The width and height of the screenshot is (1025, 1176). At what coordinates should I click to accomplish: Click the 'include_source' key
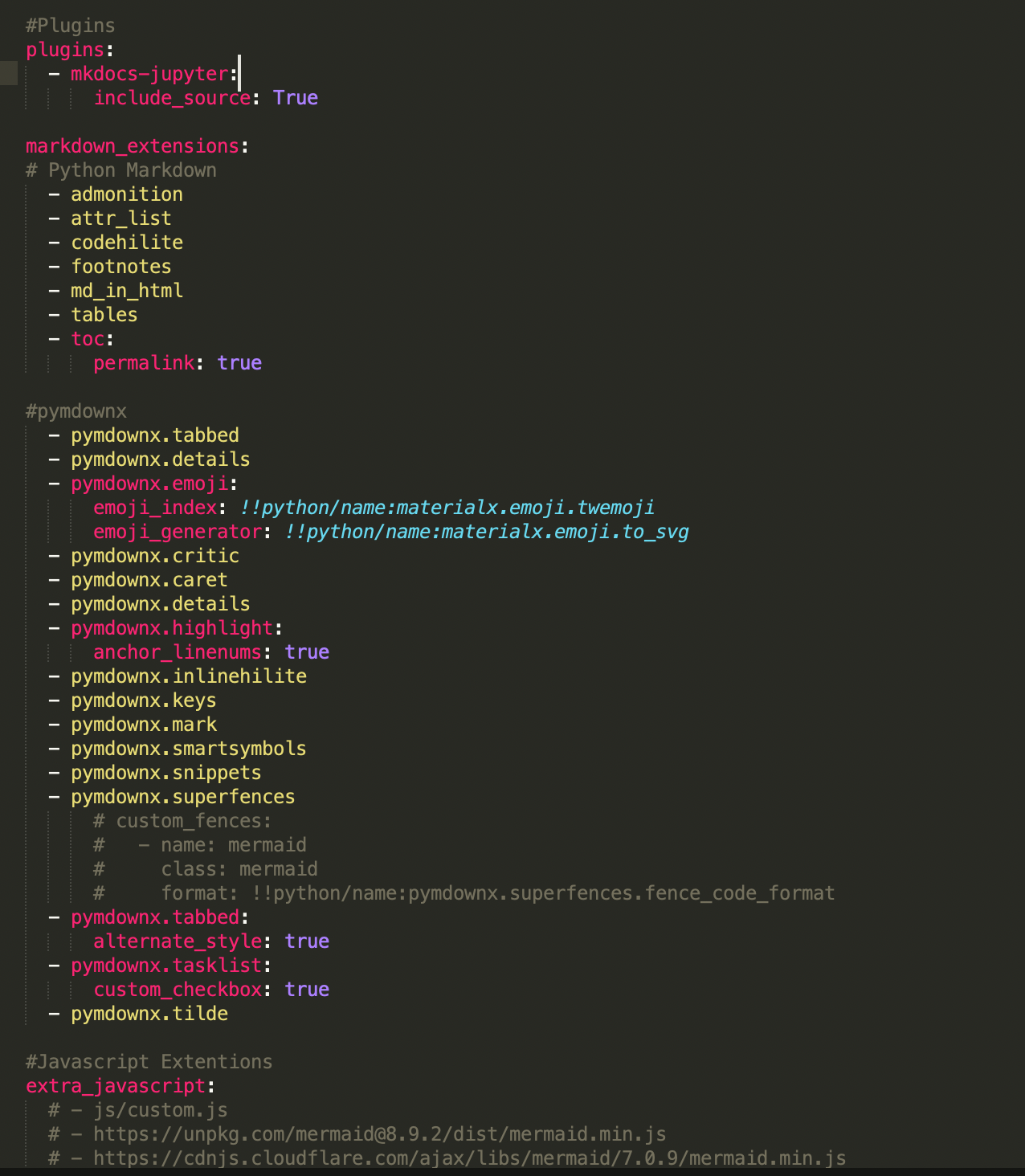[172, 98]
